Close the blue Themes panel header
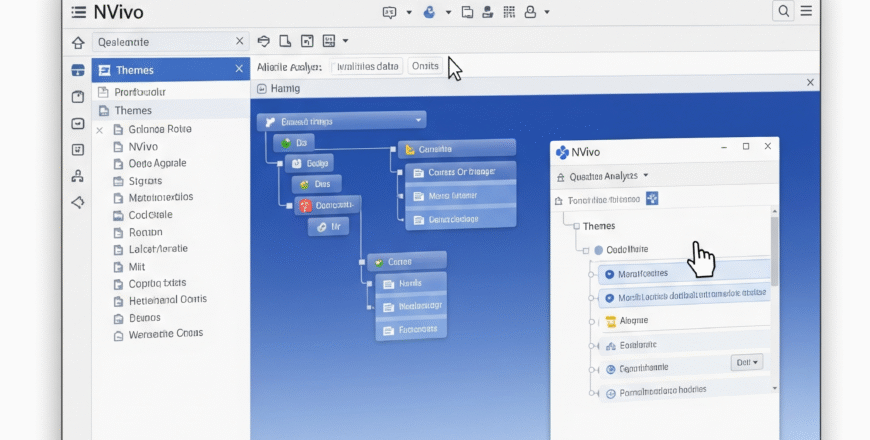This screenshot has height=440, width=870. pos(239,69)
